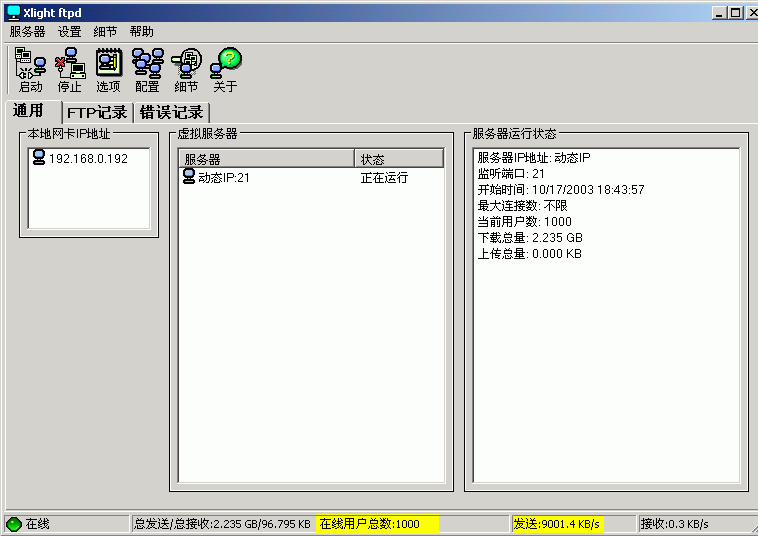Click the 状态 column header
The width and height of the screenshot is (758, 536).
click(x=399, y=159)
